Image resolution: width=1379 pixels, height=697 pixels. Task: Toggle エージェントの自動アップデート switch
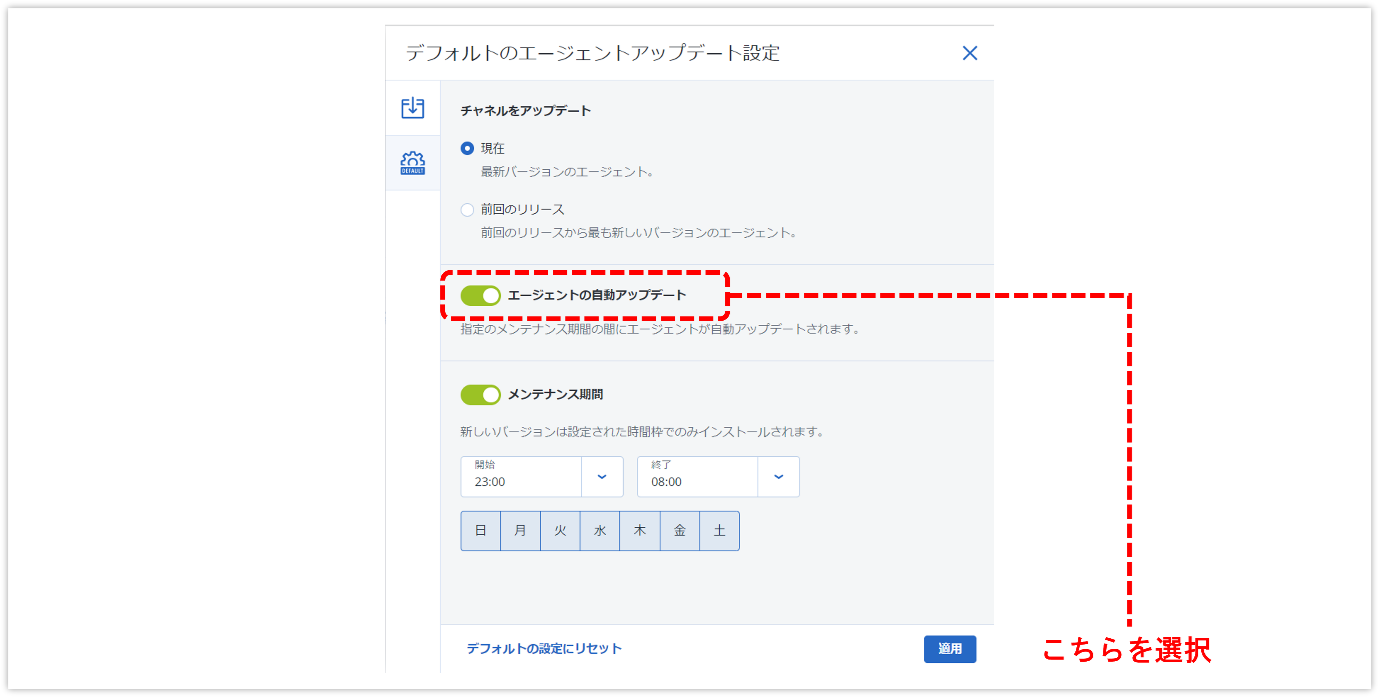coord(480,295)
